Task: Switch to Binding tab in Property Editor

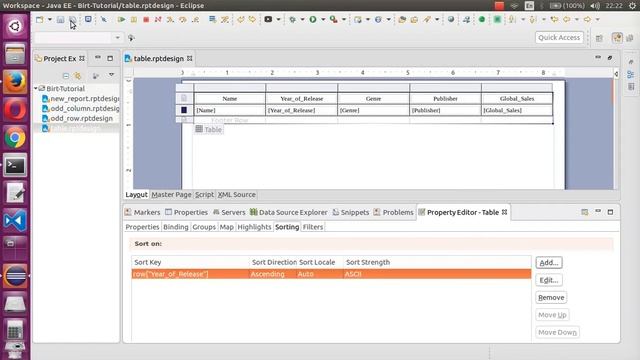Action: click(176, 227)
